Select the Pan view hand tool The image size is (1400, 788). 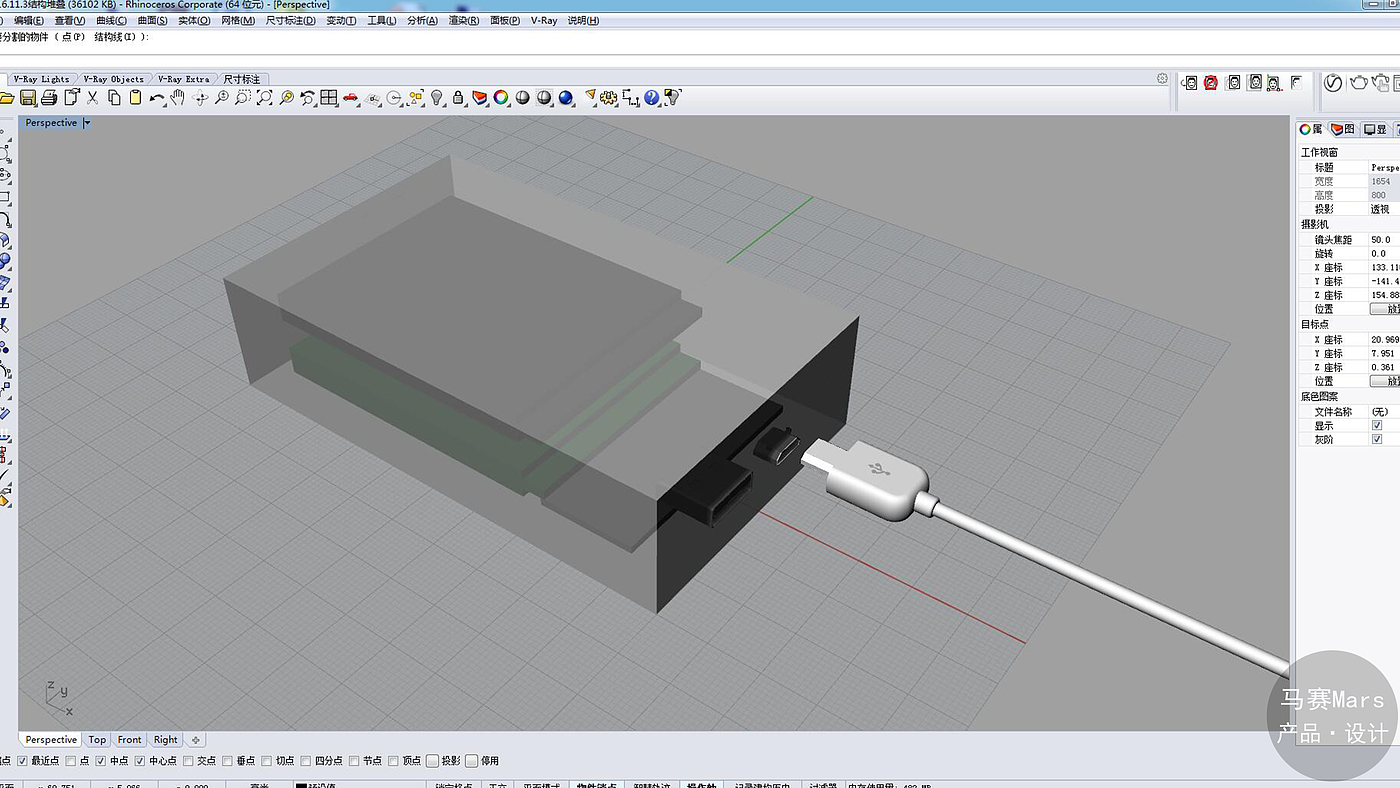[178, 97]
